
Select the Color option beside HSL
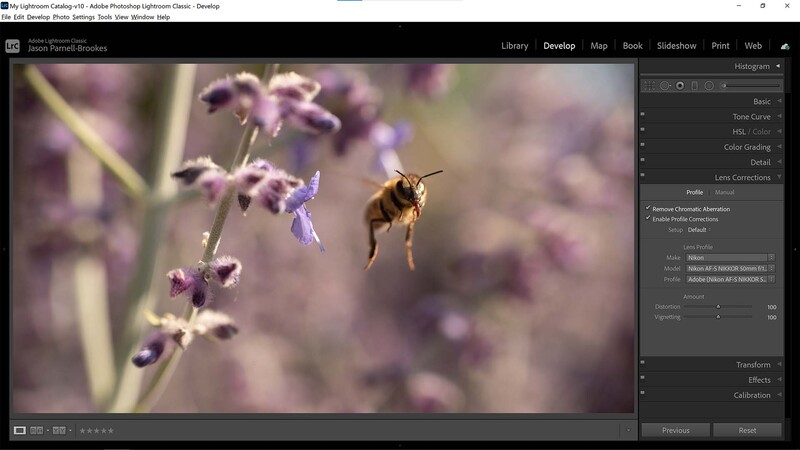761,132
